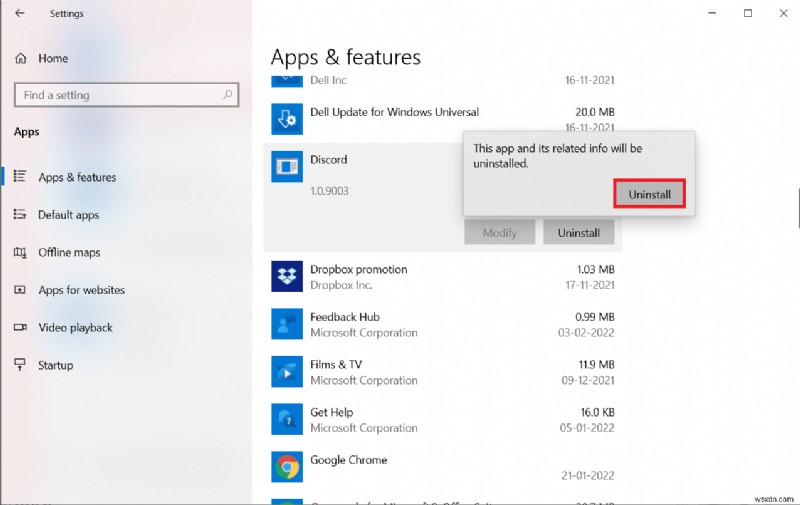Click the Dell Update for Windows Universal app icon
800x505 pixels.
(x=287, y=119)
